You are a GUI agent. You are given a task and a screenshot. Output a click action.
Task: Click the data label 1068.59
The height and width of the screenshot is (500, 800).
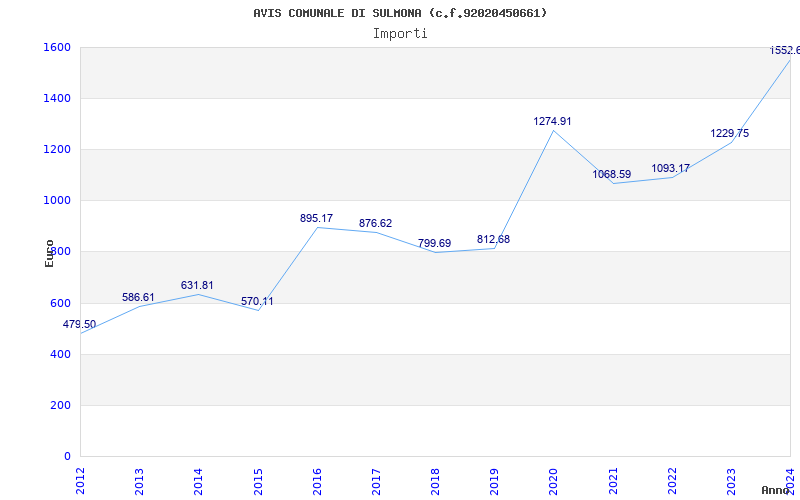pyautogui.click(x=612, y=174)
